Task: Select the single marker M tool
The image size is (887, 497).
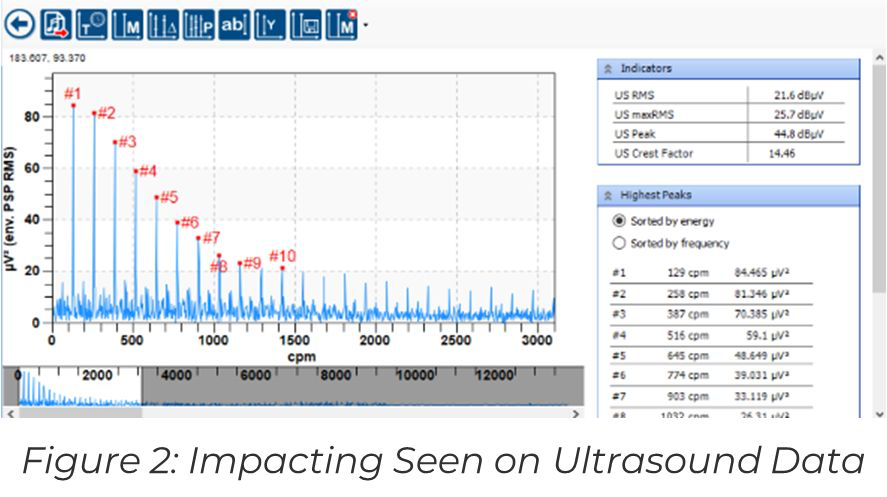Action: point(127,24)
